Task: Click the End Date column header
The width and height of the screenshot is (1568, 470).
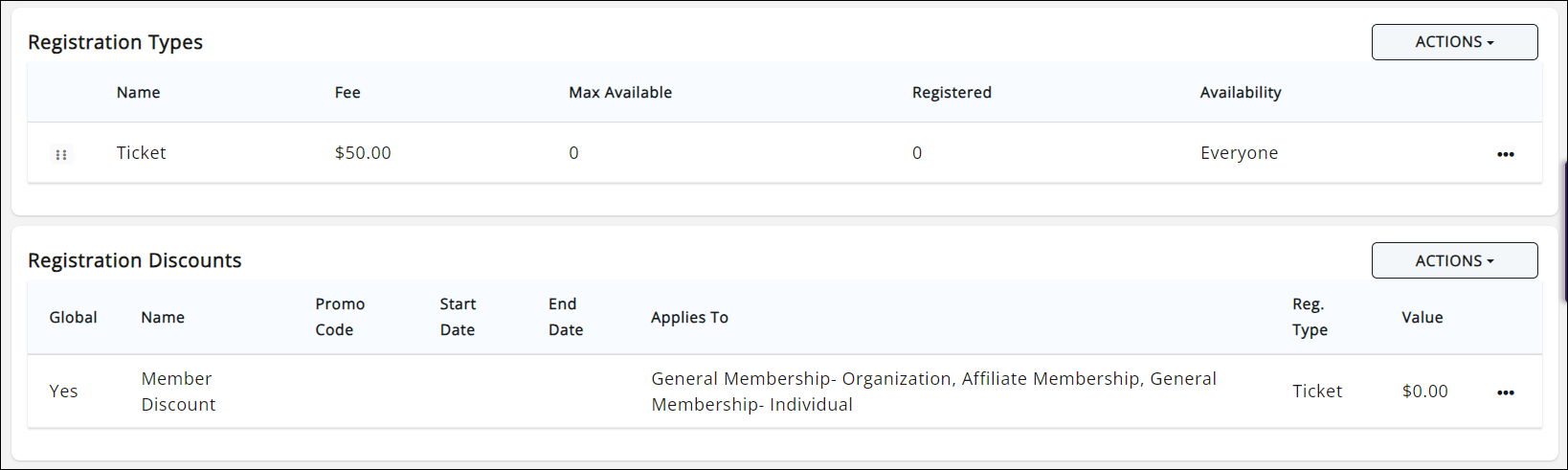Action: 566,317
